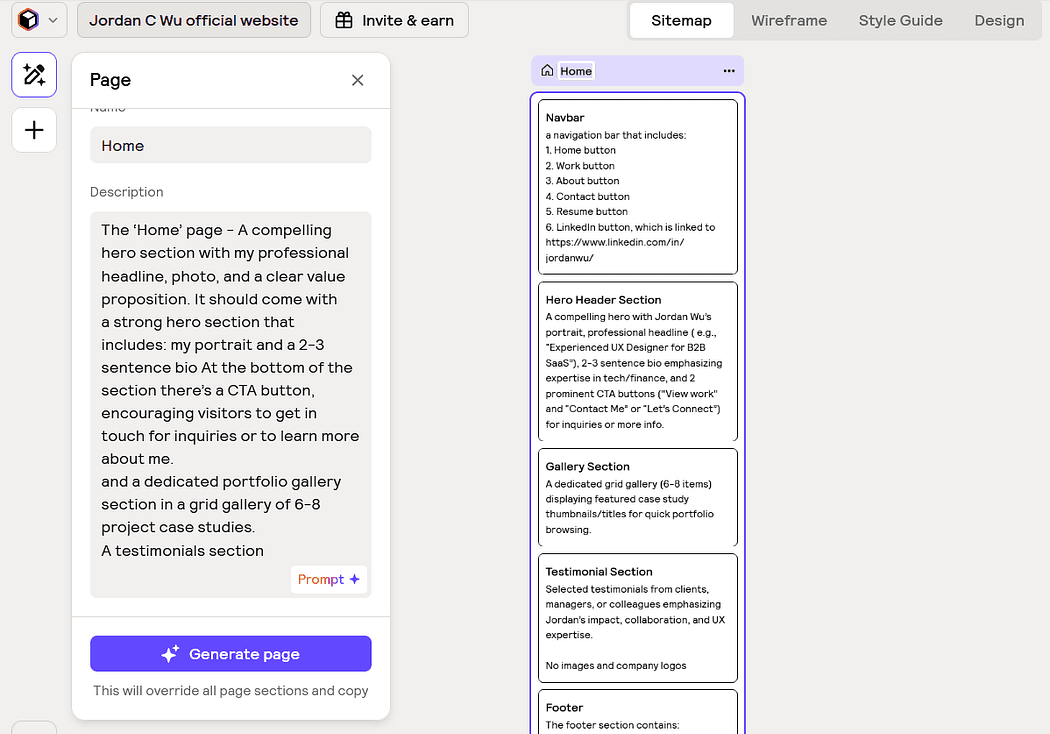The image size is (1050, 734).
Task: Select the Hero Header Section card
Action: point(638,362)
